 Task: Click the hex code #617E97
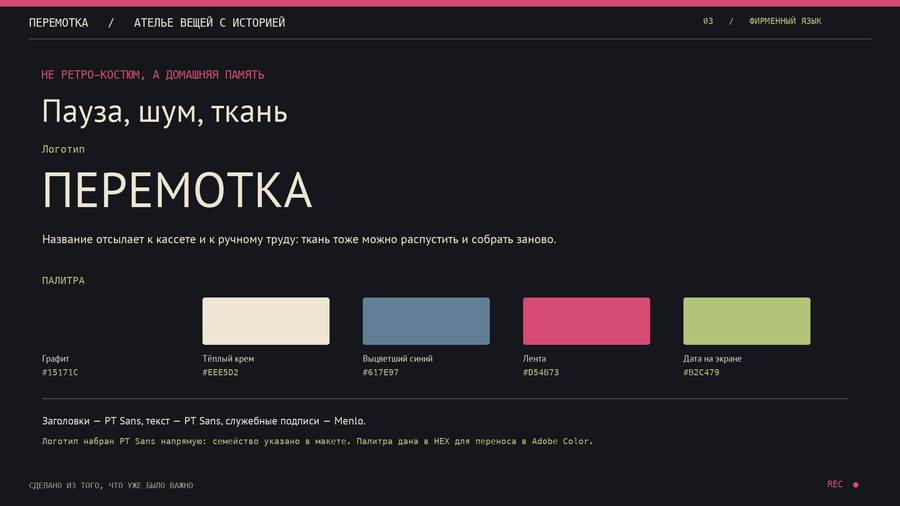coord(381,372)
